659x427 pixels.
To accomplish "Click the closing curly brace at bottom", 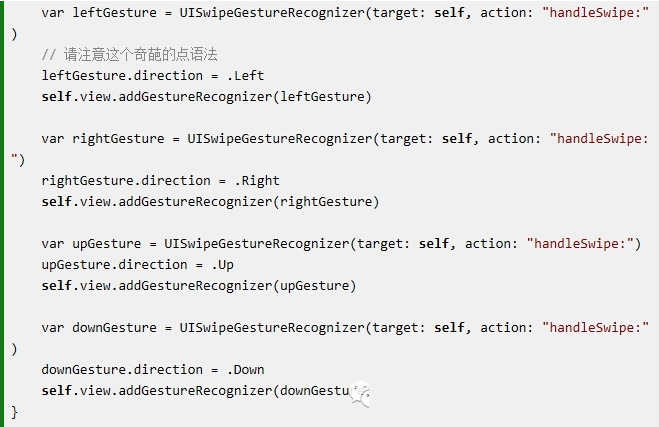I will click(14, 412).
